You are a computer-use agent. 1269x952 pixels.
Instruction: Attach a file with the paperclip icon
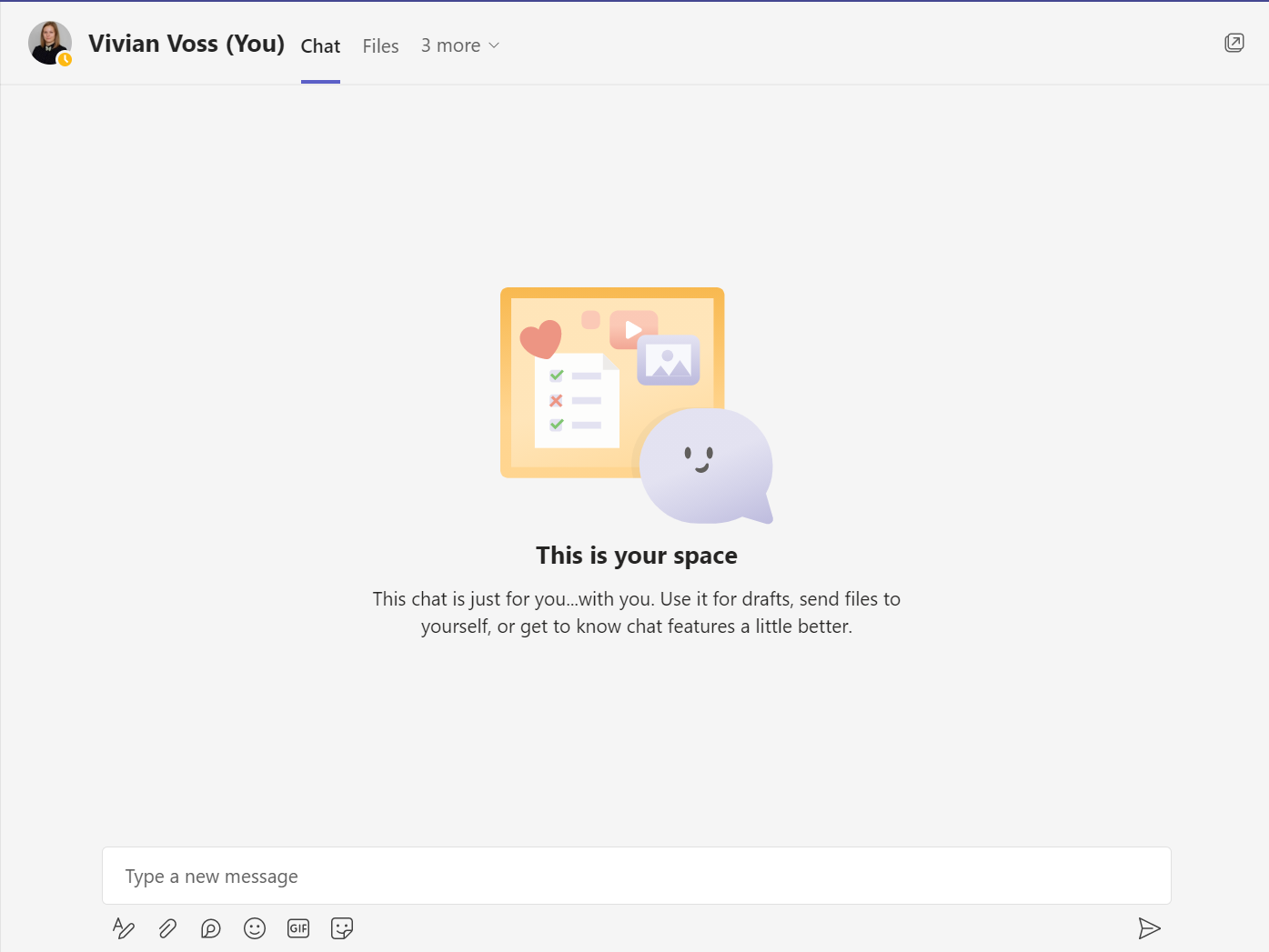pos(167,928)
